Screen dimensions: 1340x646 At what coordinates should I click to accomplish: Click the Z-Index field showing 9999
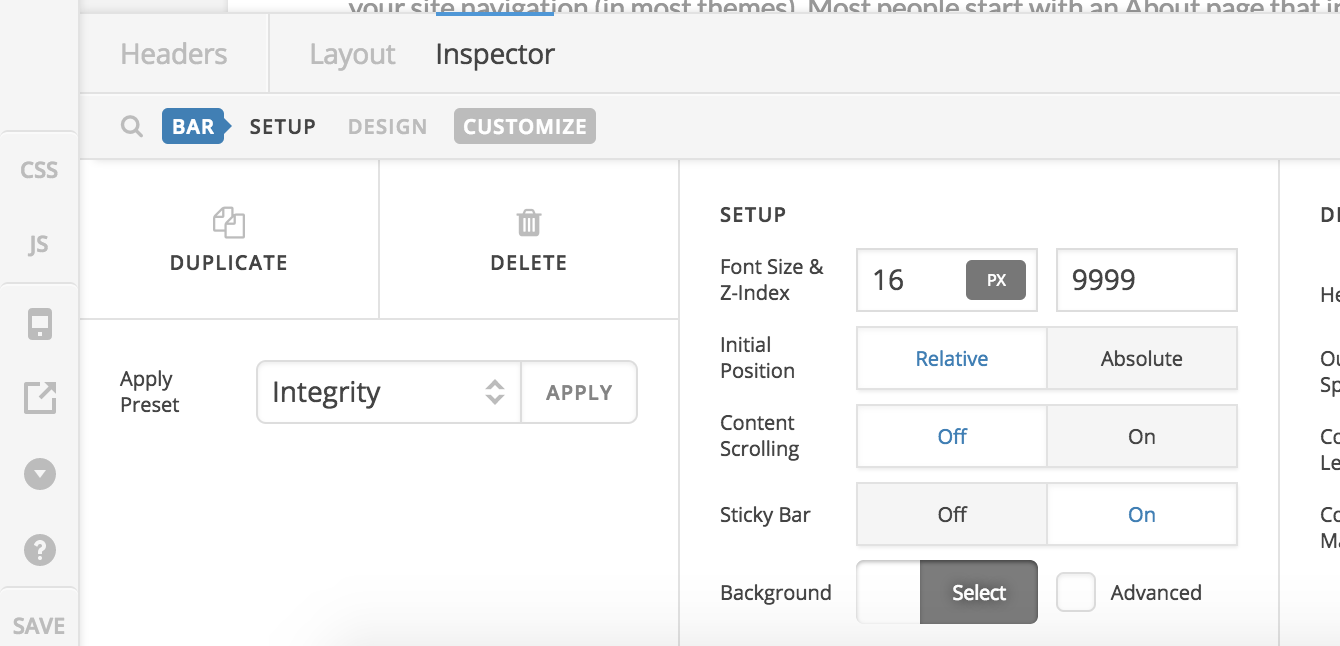[x=1146, y=280]
